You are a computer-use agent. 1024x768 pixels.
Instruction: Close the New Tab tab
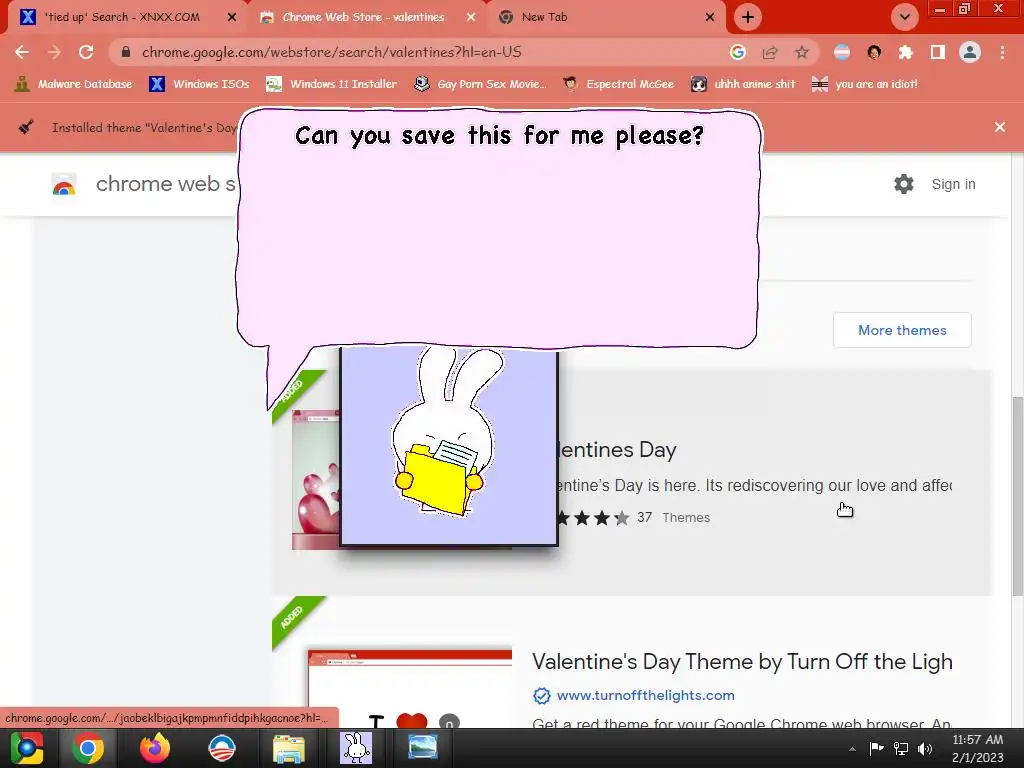coord(710,18)
